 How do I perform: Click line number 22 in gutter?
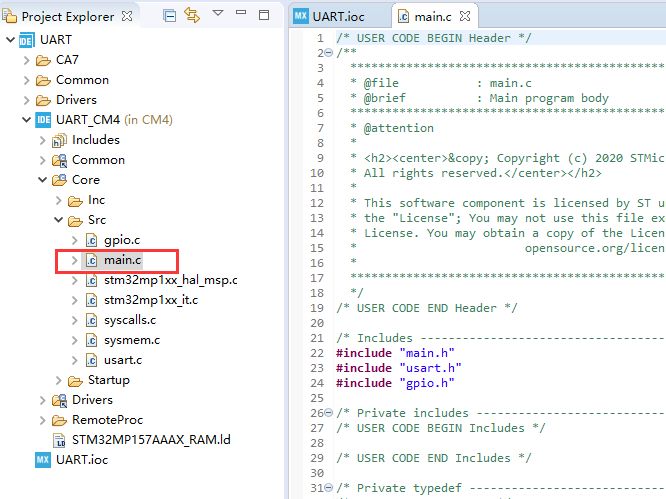tap(317, 353)
